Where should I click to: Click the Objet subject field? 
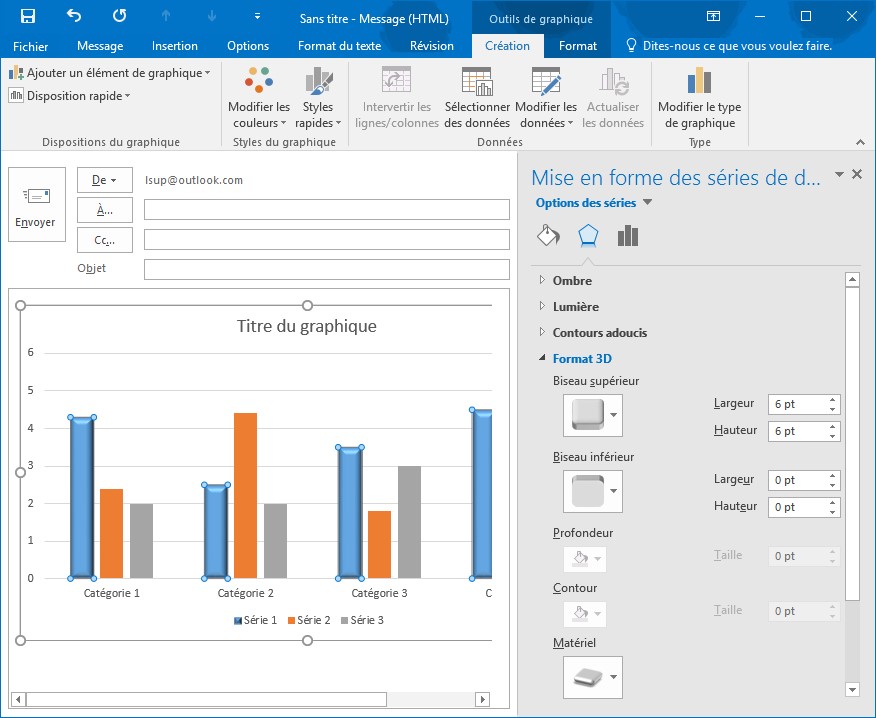(x=326, y=269)
